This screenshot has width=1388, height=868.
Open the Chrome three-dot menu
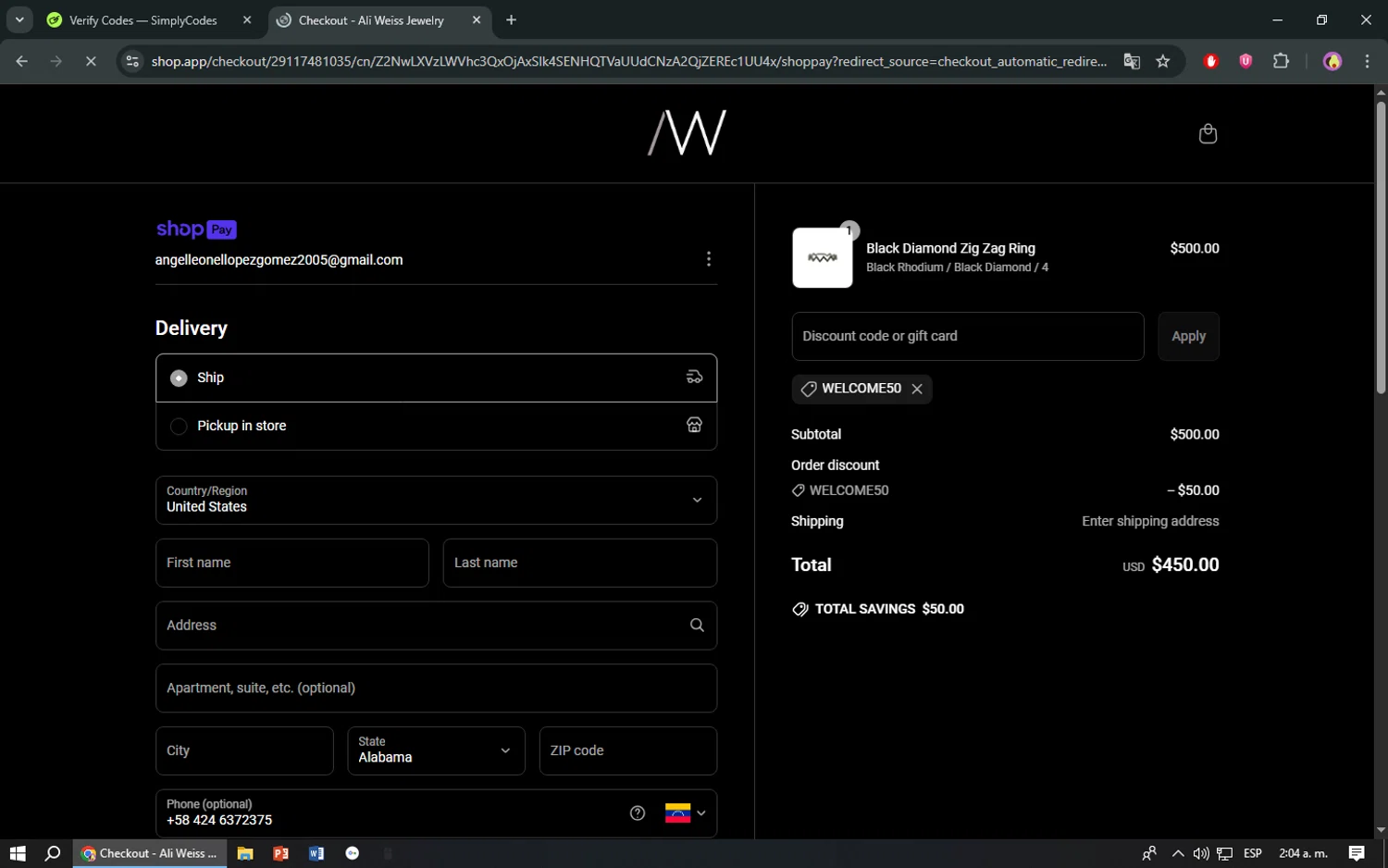point(1367,61)
